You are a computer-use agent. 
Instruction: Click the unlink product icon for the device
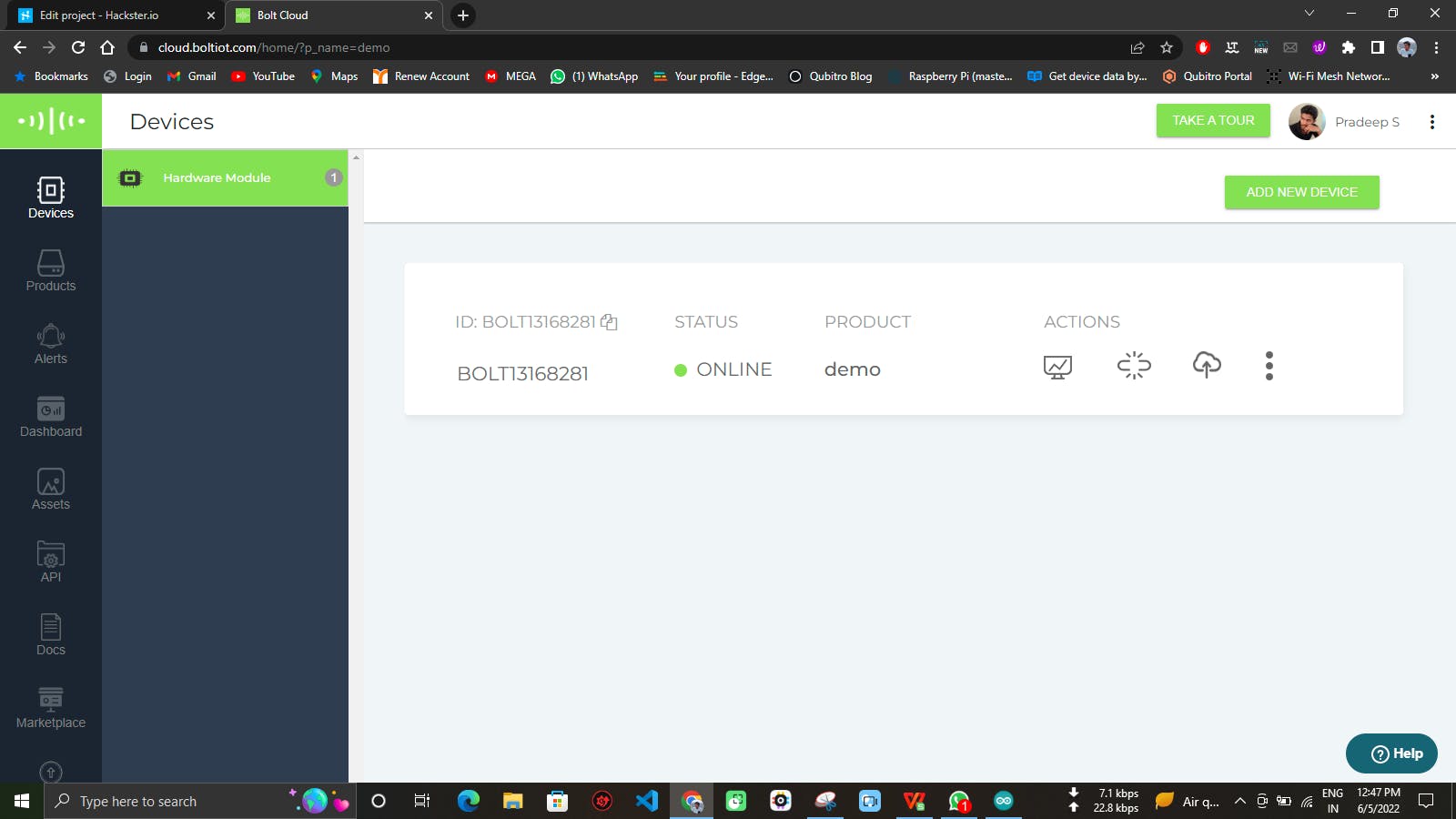pyautogui.click(x=1134, y=365)
